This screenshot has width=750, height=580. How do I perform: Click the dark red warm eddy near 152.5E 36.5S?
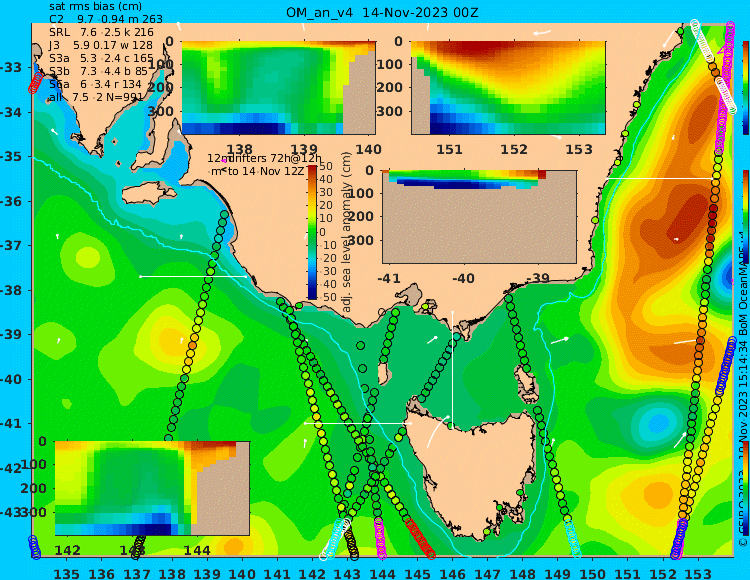689,220
